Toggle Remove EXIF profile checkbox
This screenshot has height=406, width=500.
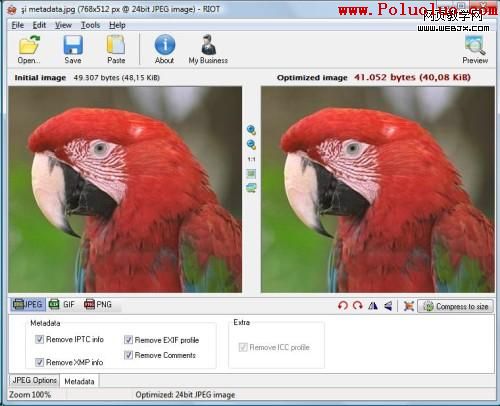coord(128,340)
